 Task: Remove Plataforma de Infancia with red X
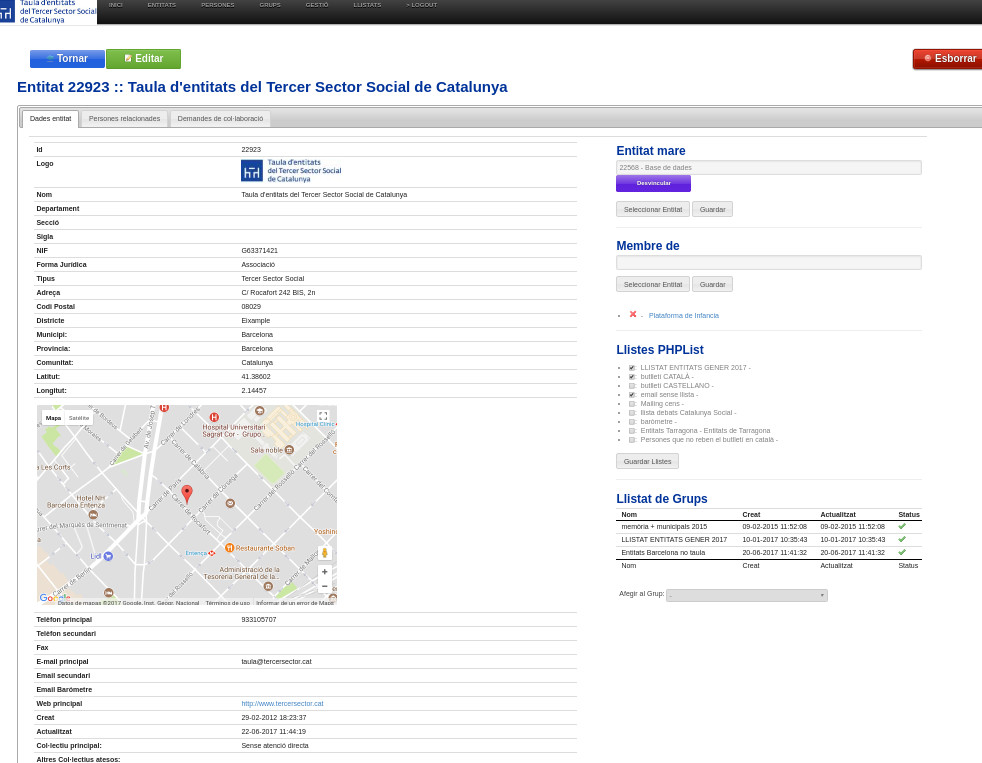click(633, 314)
